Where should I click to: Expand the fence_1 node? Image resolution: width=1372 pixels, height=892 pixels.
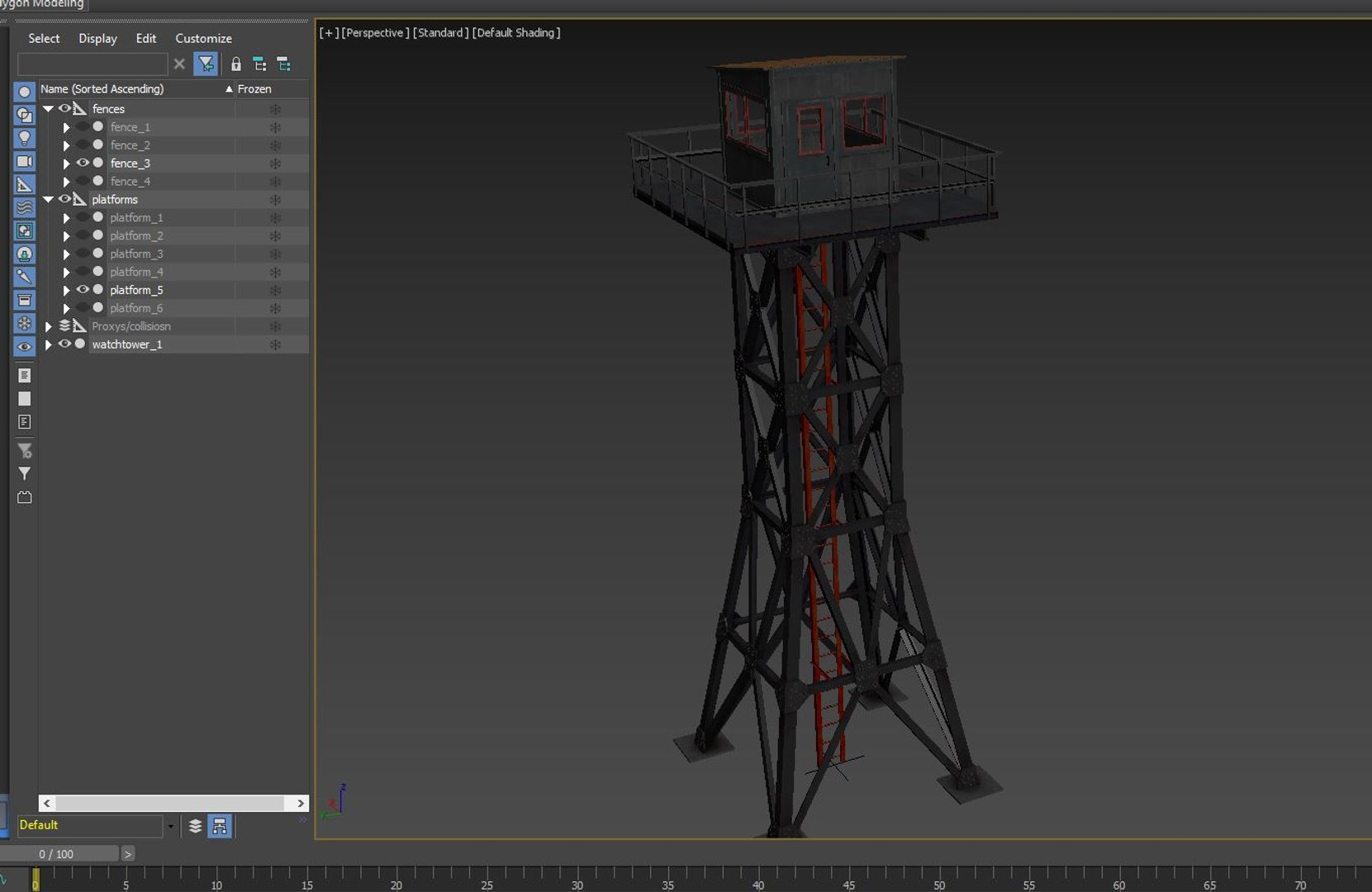tap(66, 127)
